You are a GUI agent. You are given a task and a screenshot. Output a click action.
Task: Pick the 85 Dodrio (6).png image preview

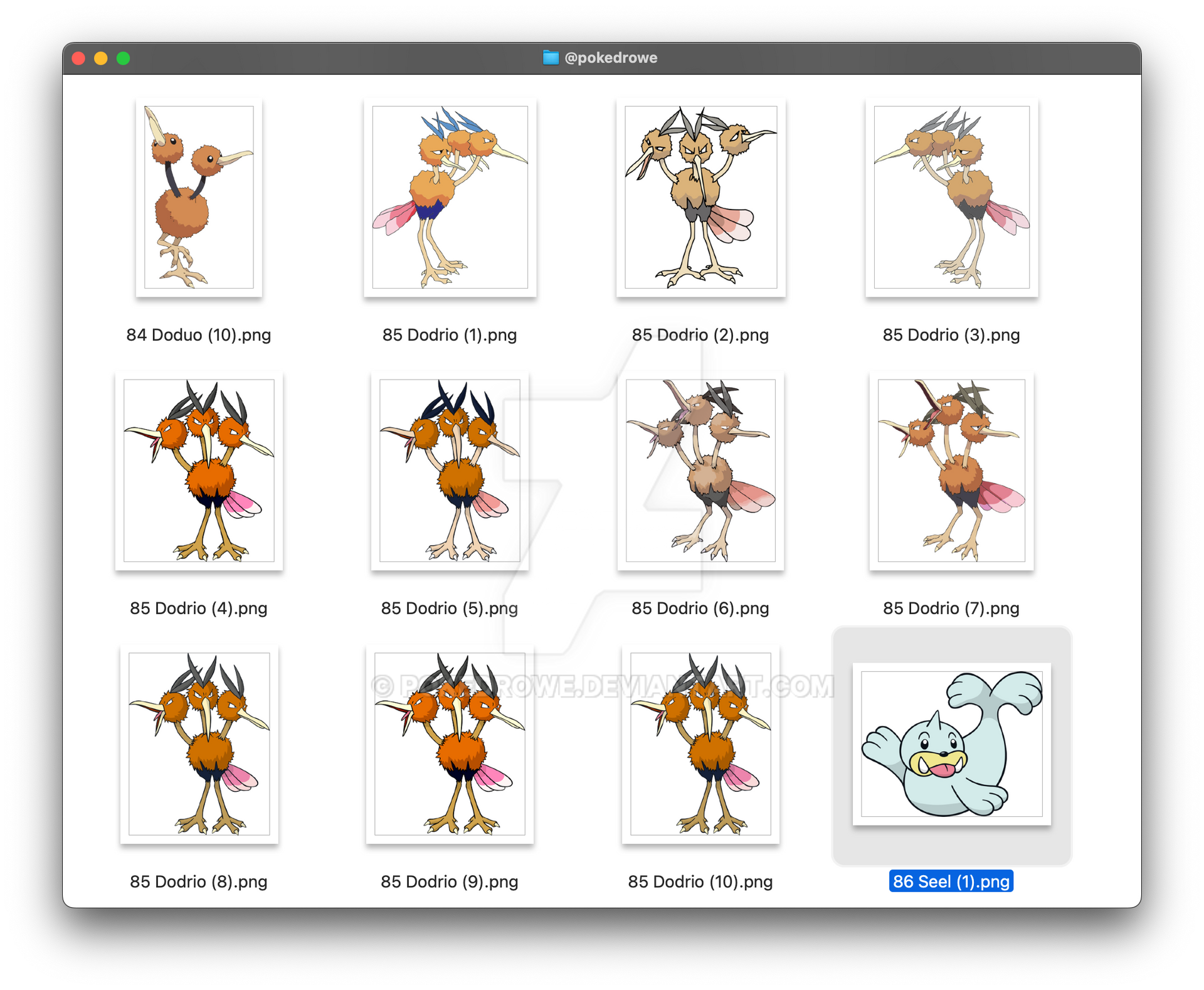pyautogui.click(x=700, y=471)
